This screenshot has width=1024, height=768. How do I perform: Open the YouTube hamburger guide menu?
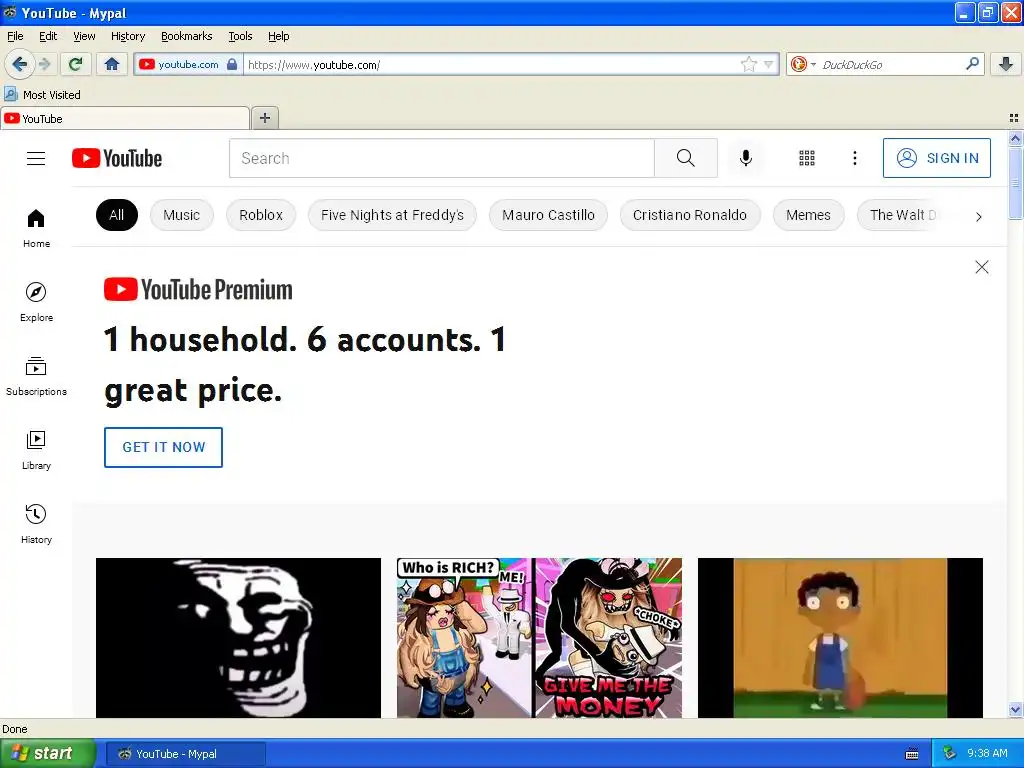(36, 158)
